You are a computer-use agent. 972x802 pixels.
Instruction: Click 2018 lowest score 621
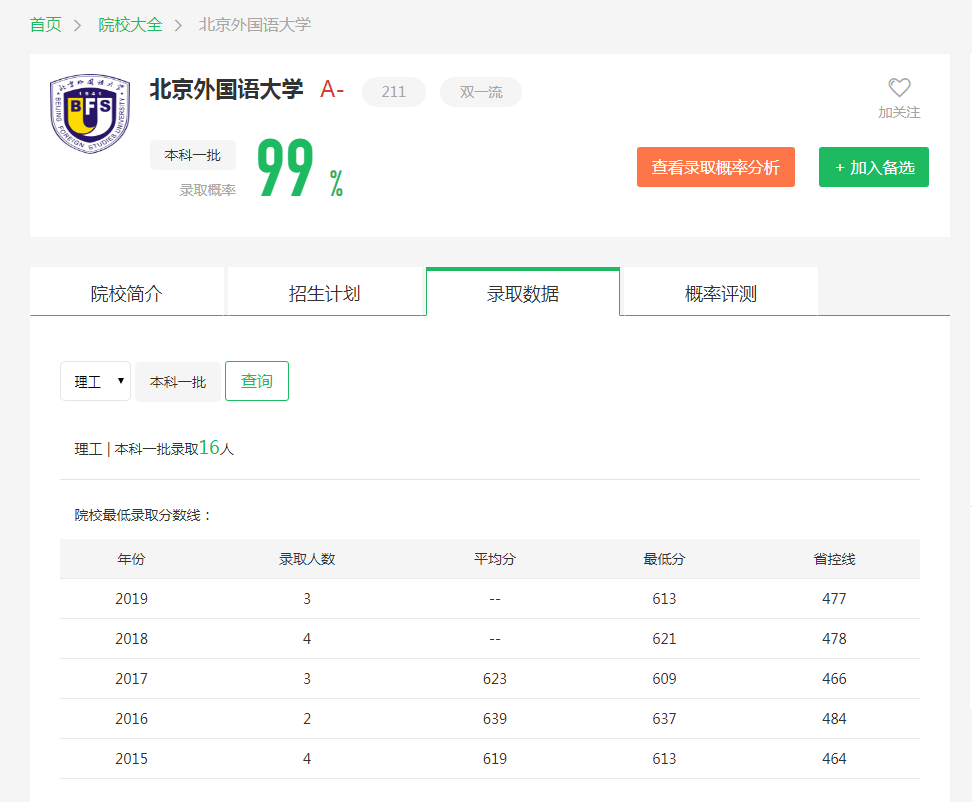pyautogui.click(x=664, y=638)
